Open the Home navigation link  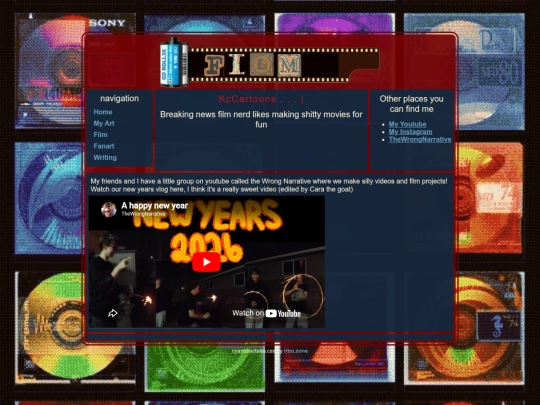(x=103, y=112)
